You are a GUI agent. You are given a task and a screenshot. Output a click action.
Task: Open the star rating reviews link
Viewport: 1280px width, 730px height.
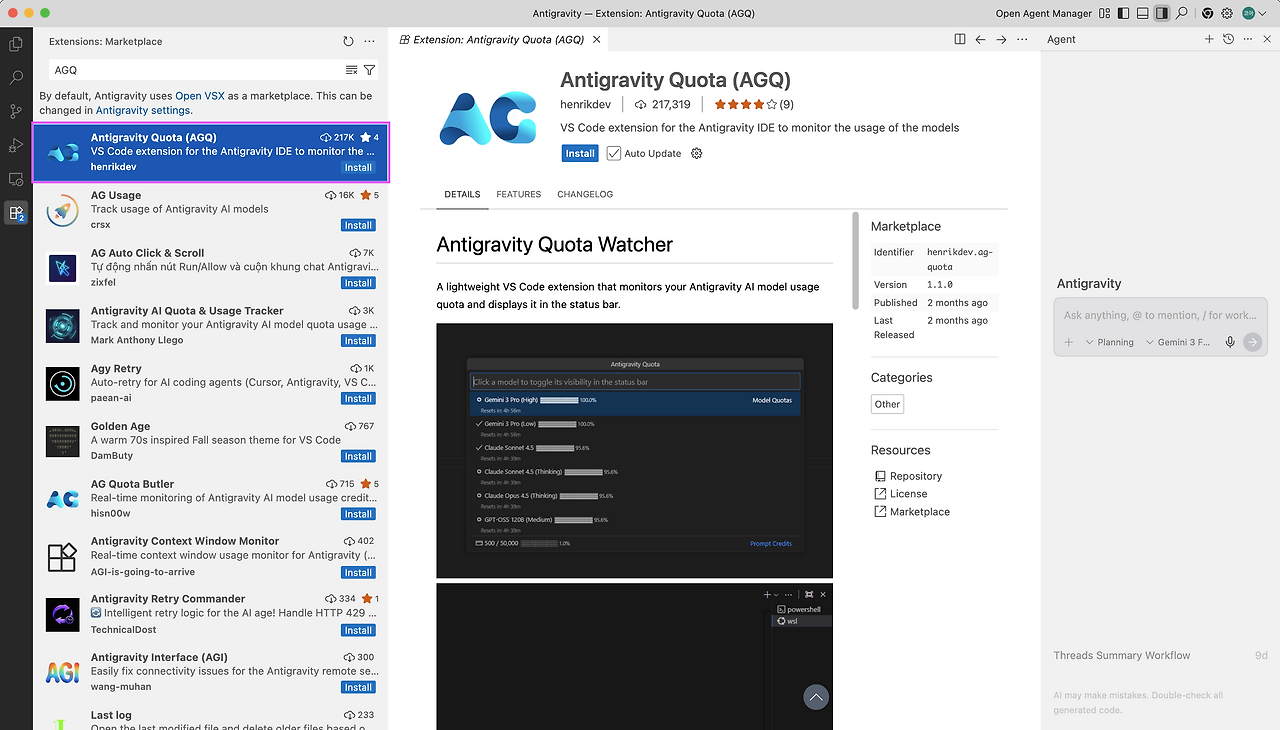(754, 104)
